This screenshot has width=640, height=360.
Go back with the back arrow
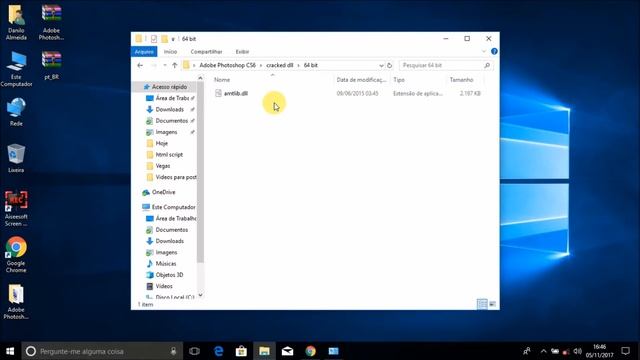[140, 65]
